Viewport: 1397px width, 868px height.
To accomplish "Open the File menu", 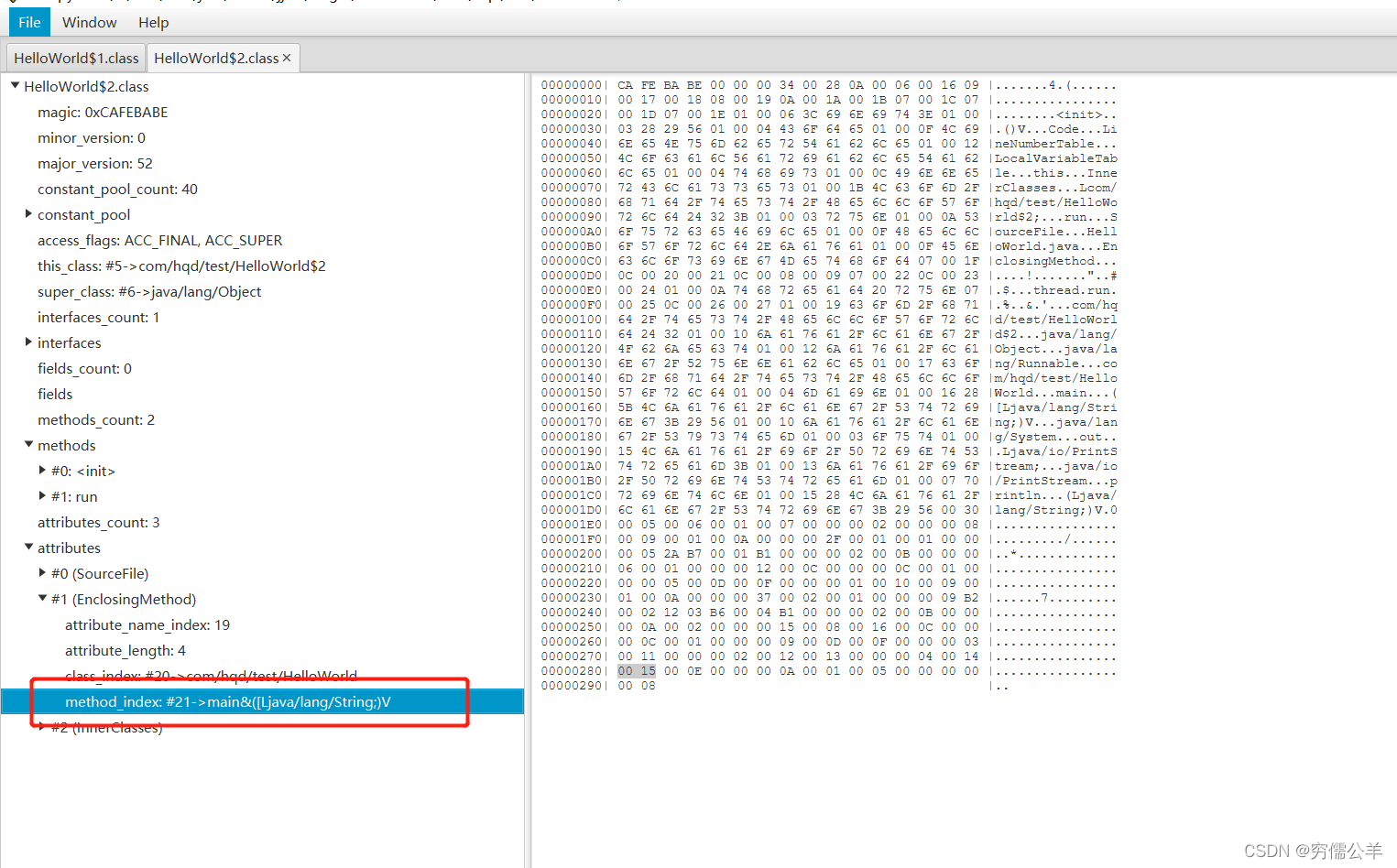I will (29, 22).
